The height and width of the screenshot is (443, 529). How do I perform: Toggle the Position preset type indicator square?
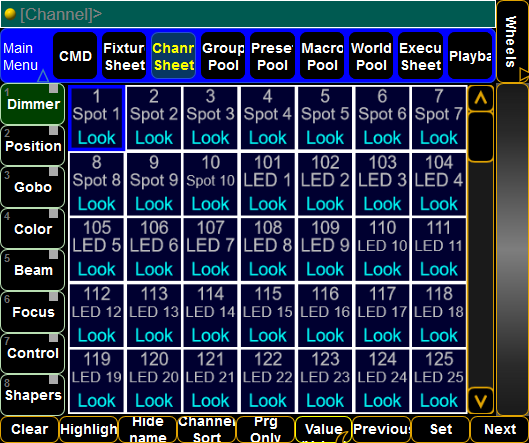coord(53,130)
